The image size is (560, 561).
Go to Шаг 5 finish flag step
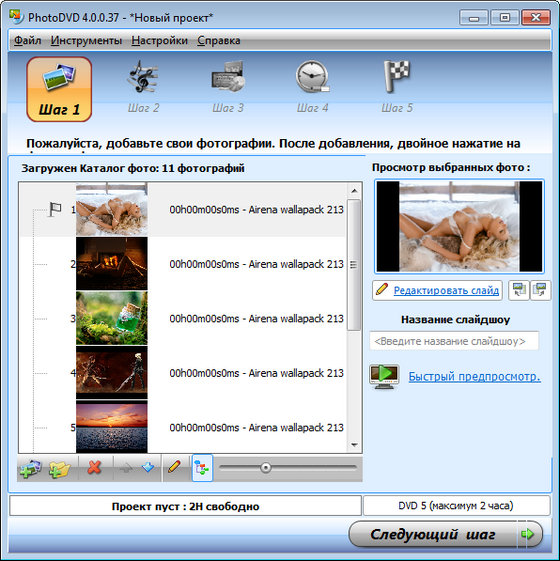(x=397, y=86)
